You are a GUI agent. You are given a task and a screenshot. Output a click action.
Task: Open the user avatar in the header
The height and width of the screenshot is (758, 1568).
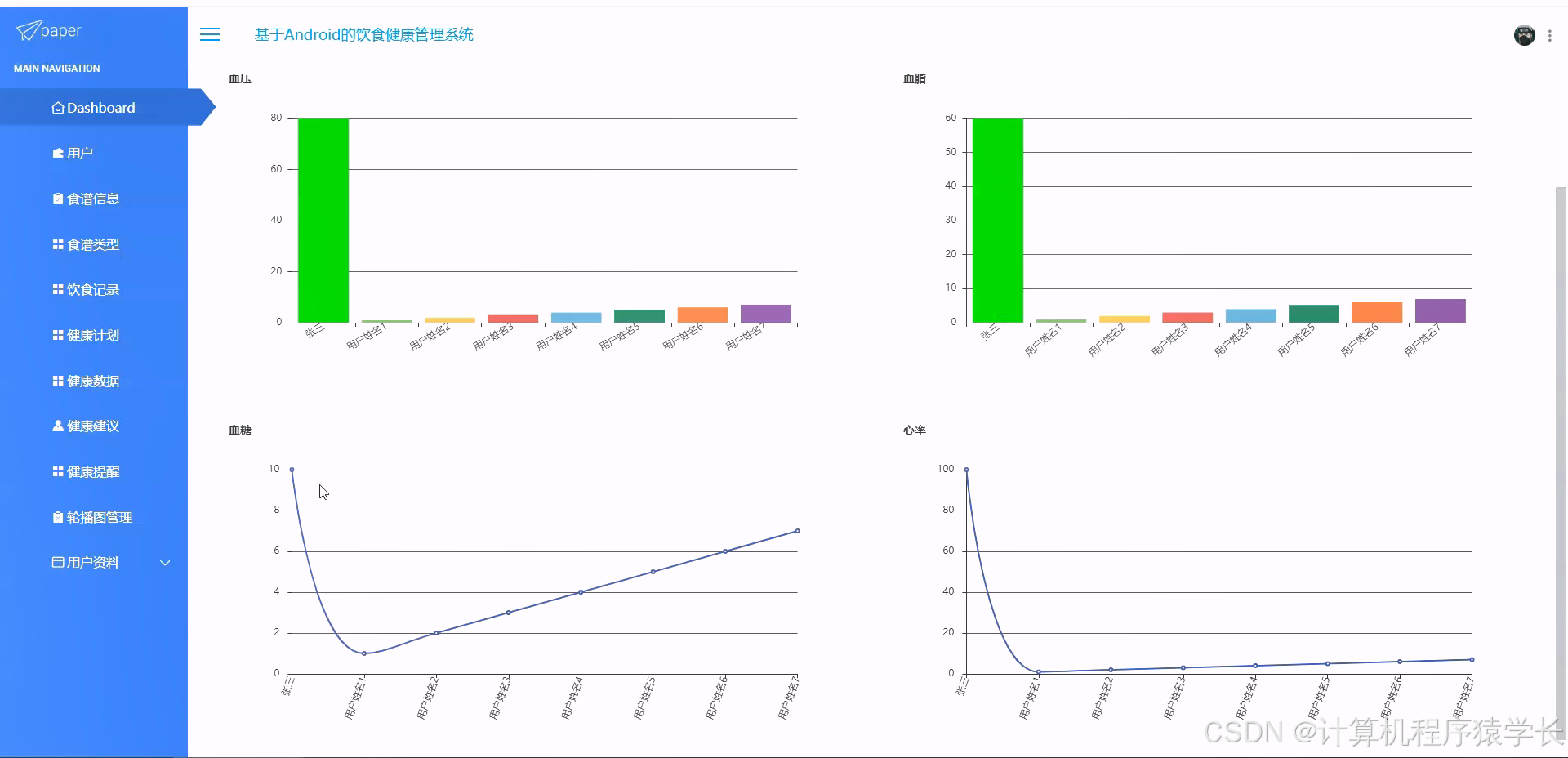pyautogui.click(x=1524, y=35)
